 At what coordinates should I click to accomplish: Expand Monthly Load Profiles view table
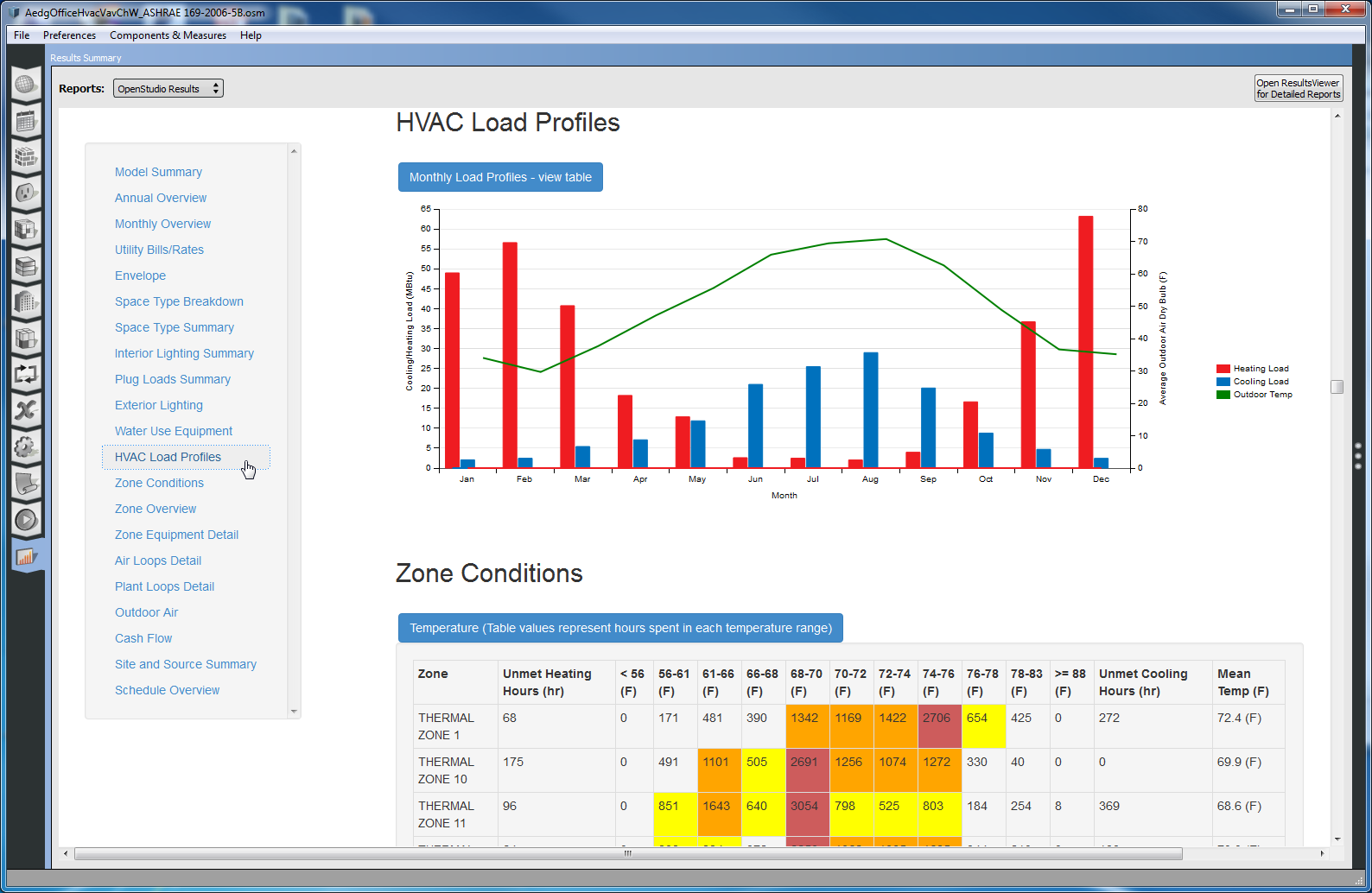coord(500,177)
